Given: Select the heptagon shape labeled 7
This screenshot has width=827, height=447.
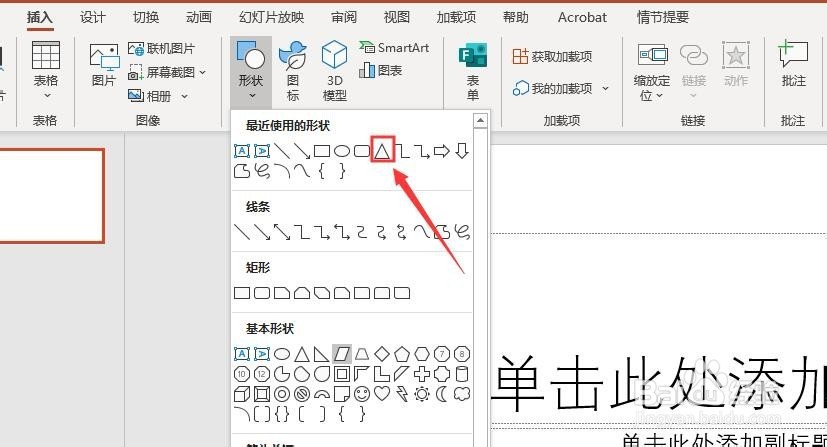Looking at the screenshot, I should coord(442,354).
